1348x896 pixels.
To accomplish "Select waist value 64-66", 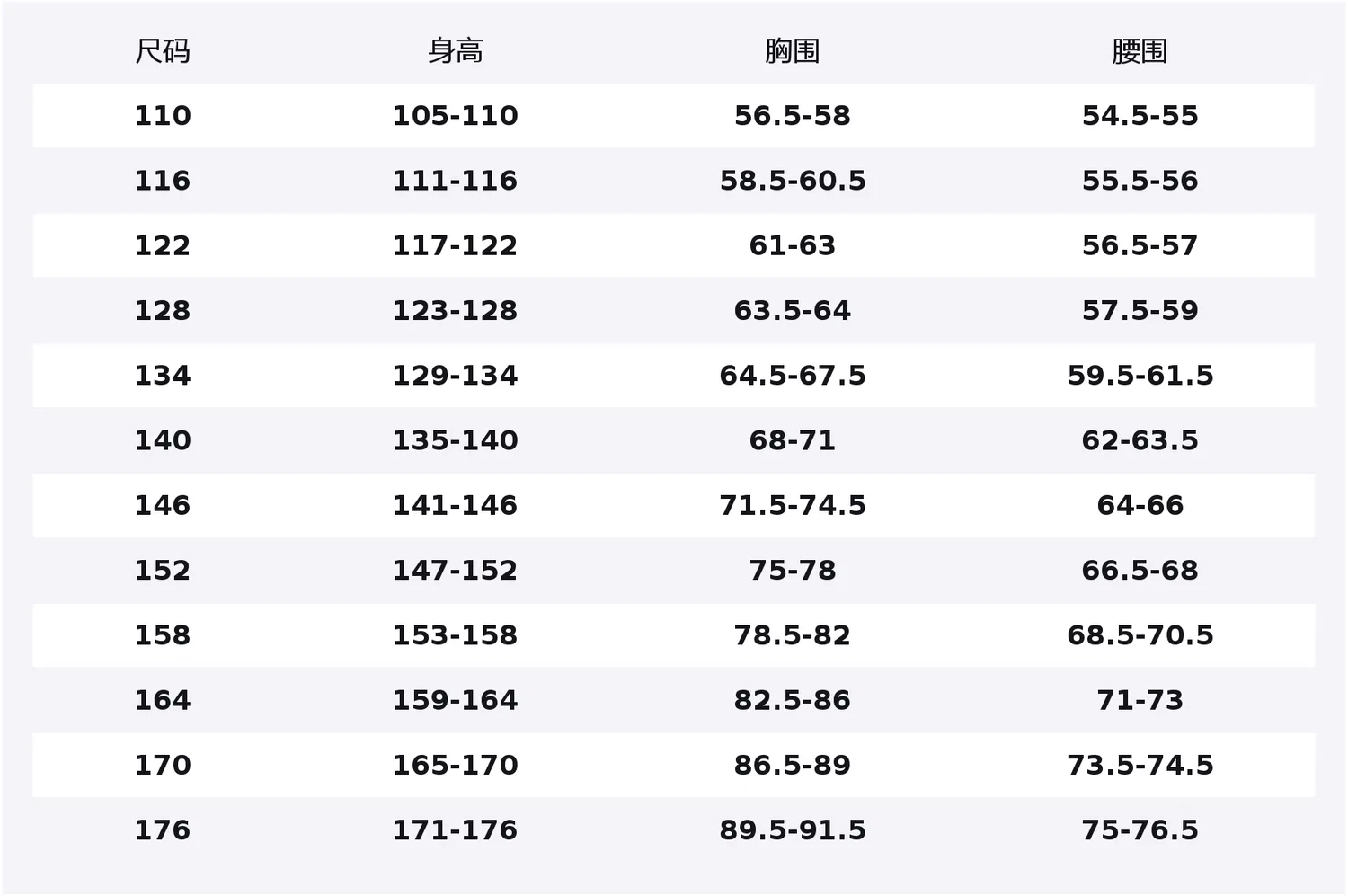I will 1140,505.
